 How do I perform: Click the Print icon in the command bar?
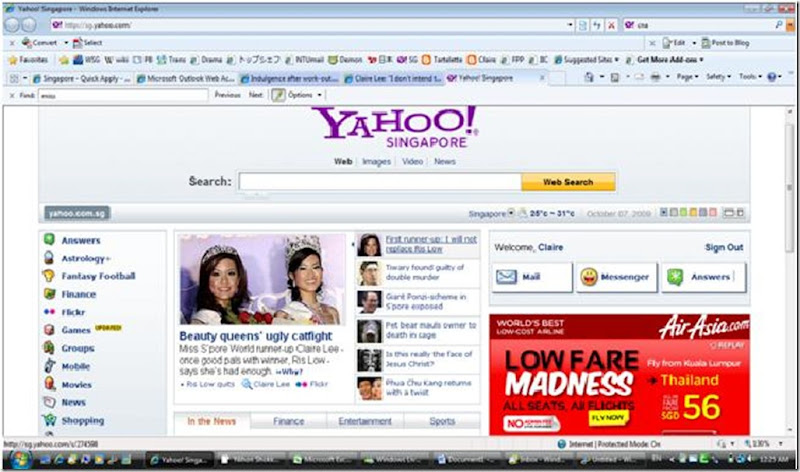pos(655,77)
